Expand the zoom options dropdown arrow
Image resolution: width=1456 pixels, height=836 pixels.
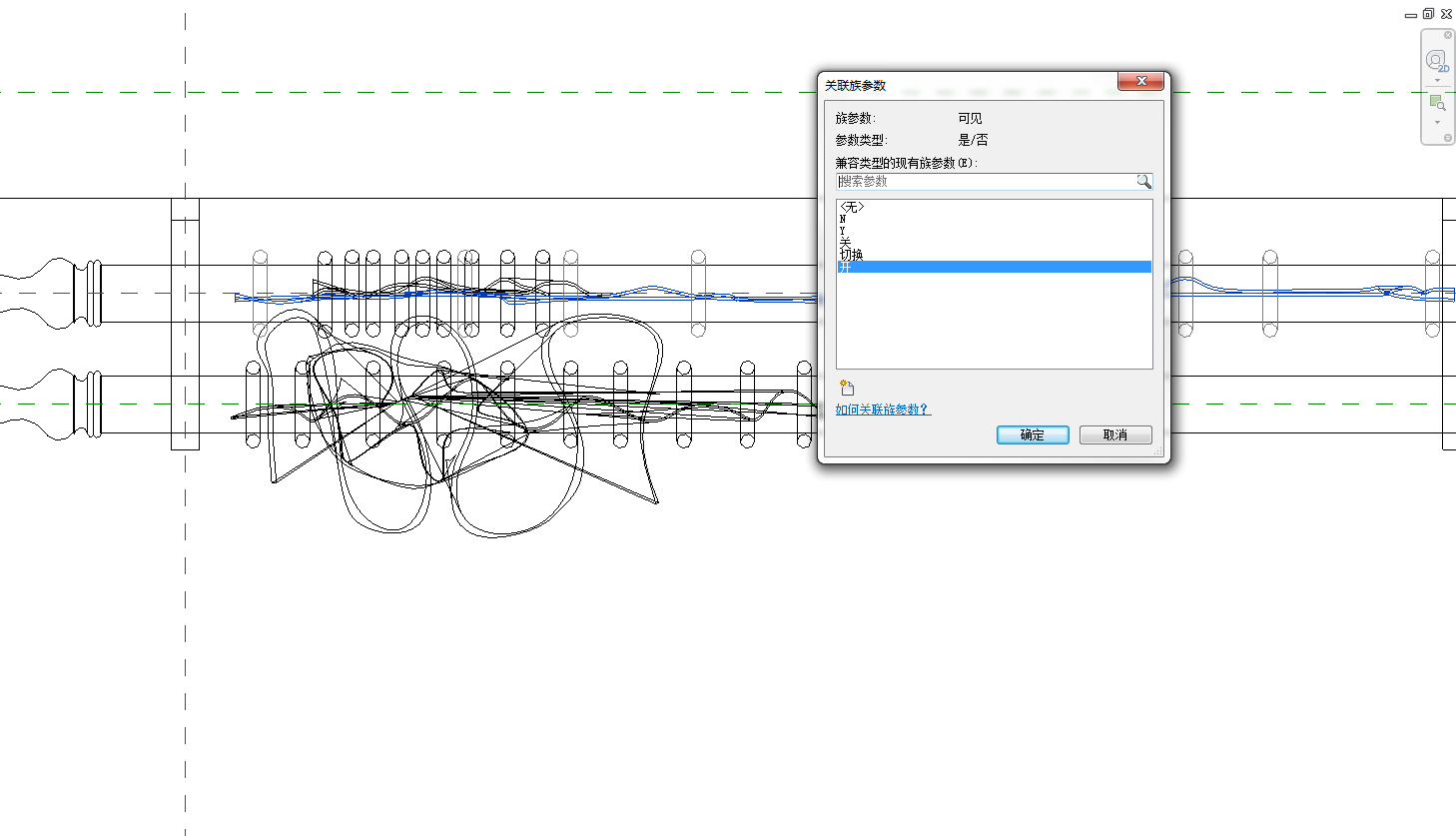coord(1438,122)
